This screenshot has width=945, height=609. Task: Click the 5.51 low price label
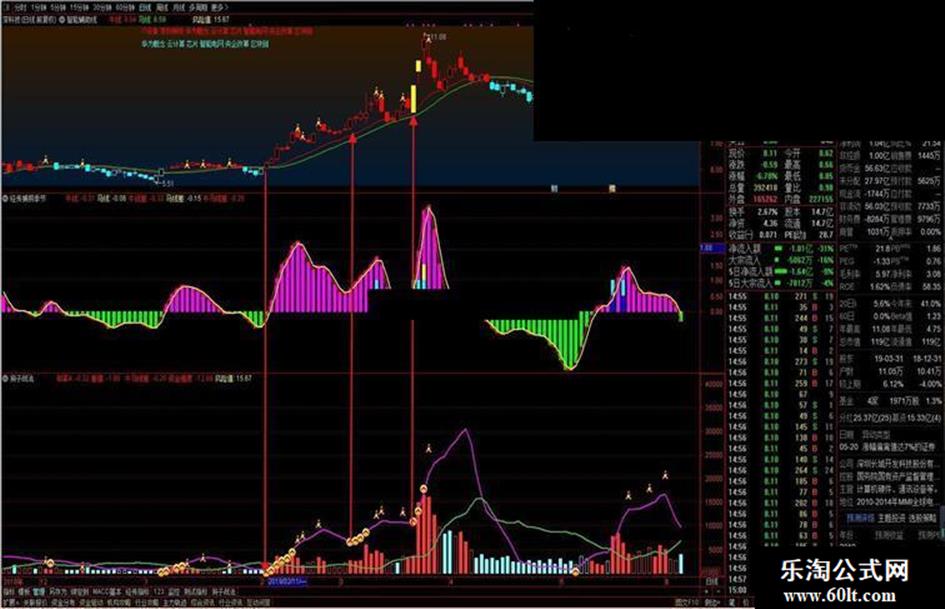(x=168, y=183)
